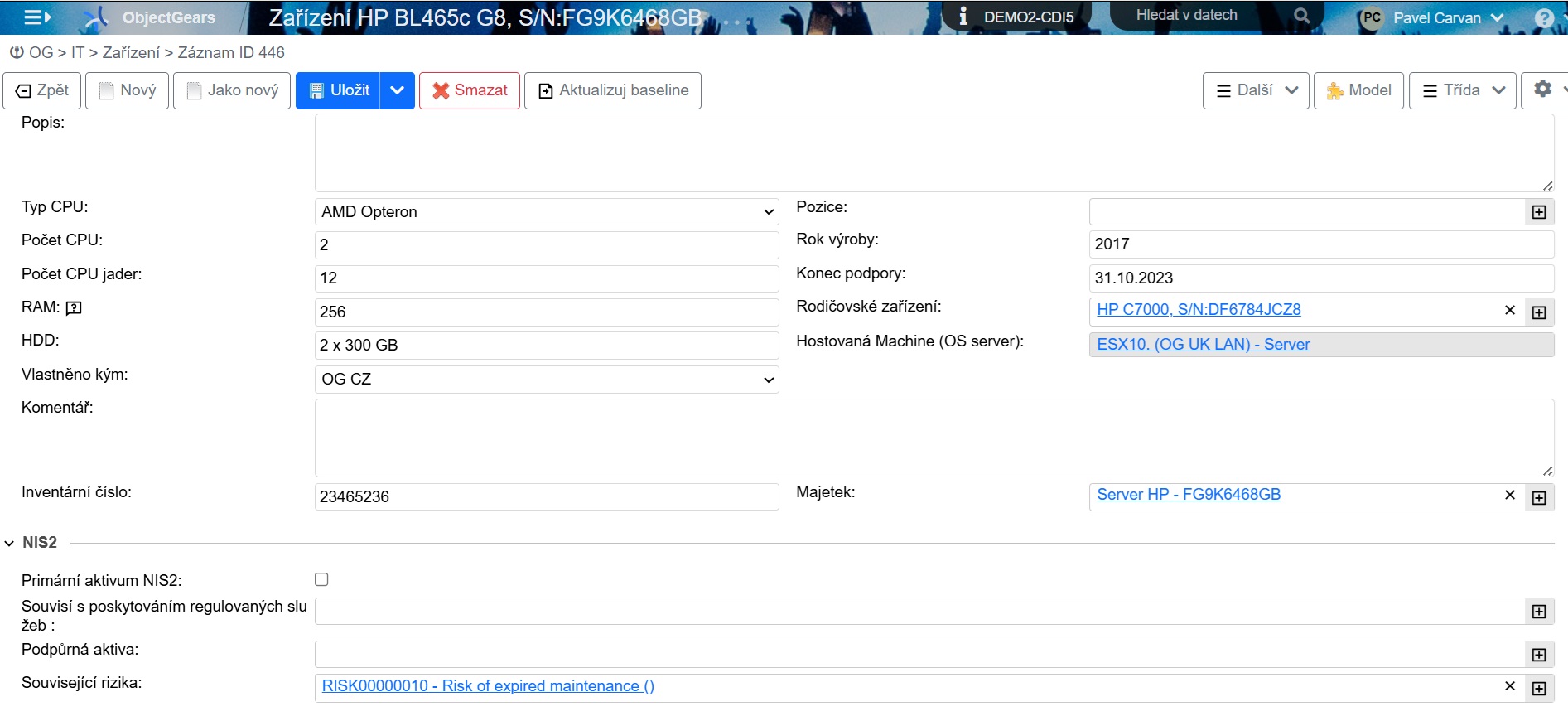Click Aktualizuj baseline button
The height and width of the screenshot is (721, 1568).
coord(613,90)
